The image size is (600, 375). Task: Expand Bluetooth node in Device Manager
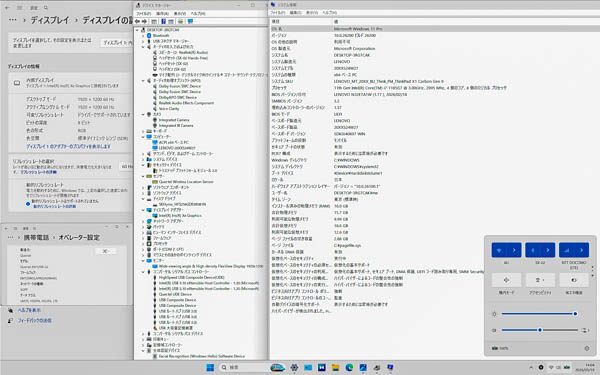click(143, 36)
